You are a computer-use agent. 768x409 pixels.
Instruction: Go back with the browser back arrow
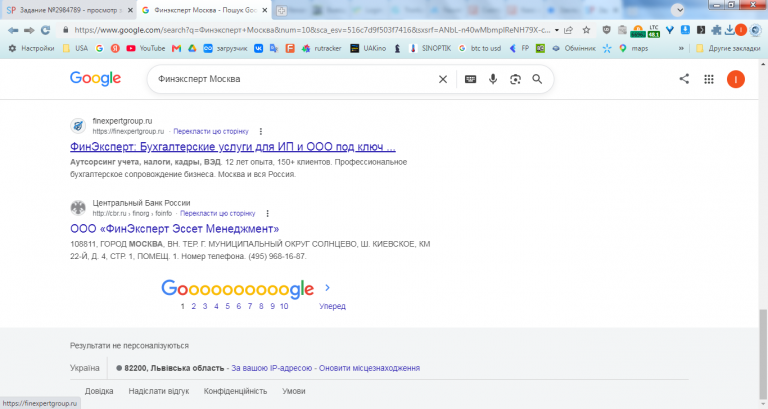pos(13,30)
